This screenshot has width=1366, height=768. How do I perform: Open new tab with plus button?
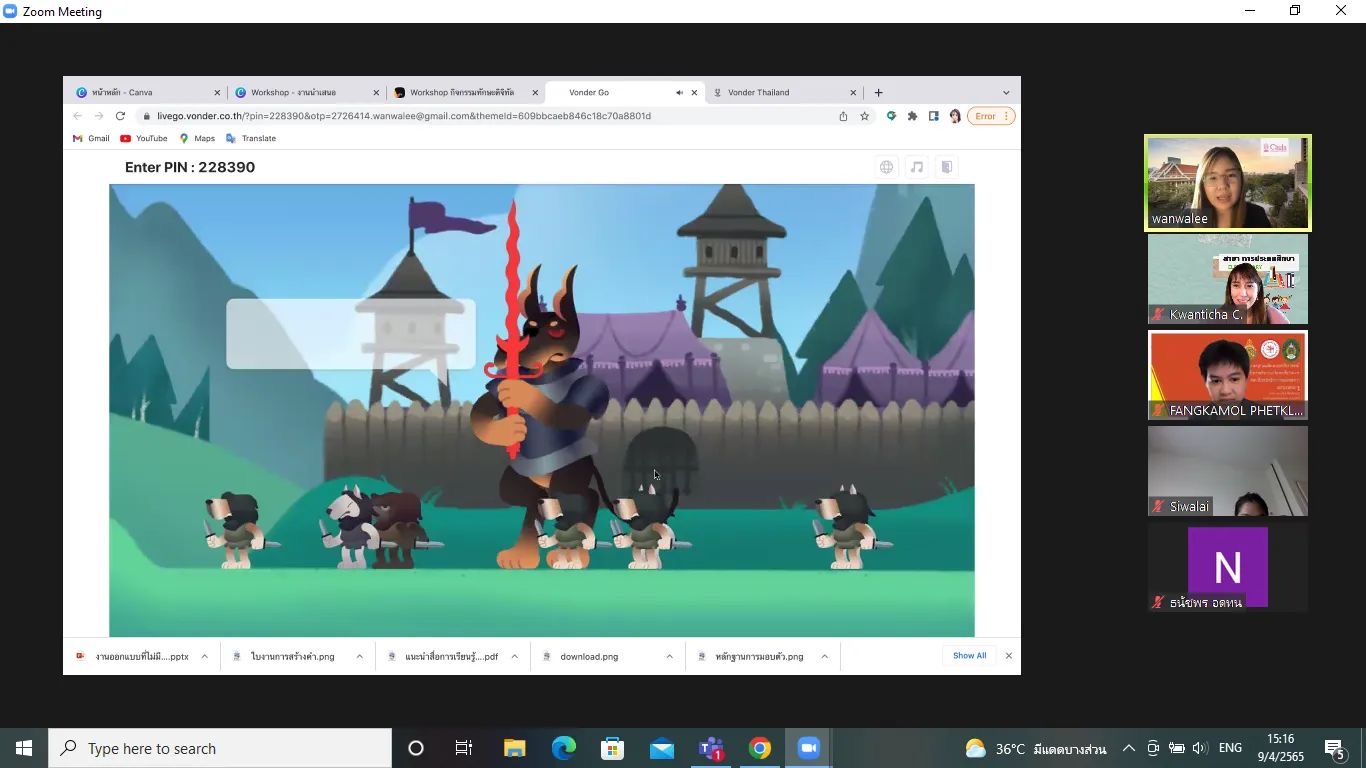coord(878,92)
